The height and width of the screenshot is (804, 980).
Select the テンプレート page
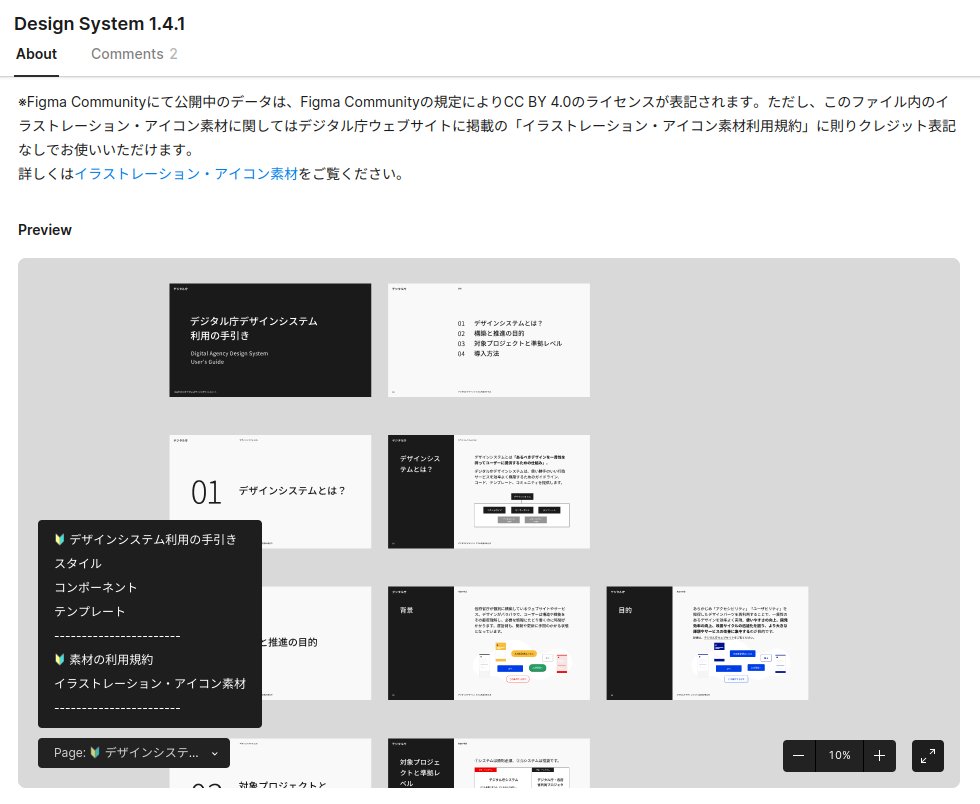point(150,611)
